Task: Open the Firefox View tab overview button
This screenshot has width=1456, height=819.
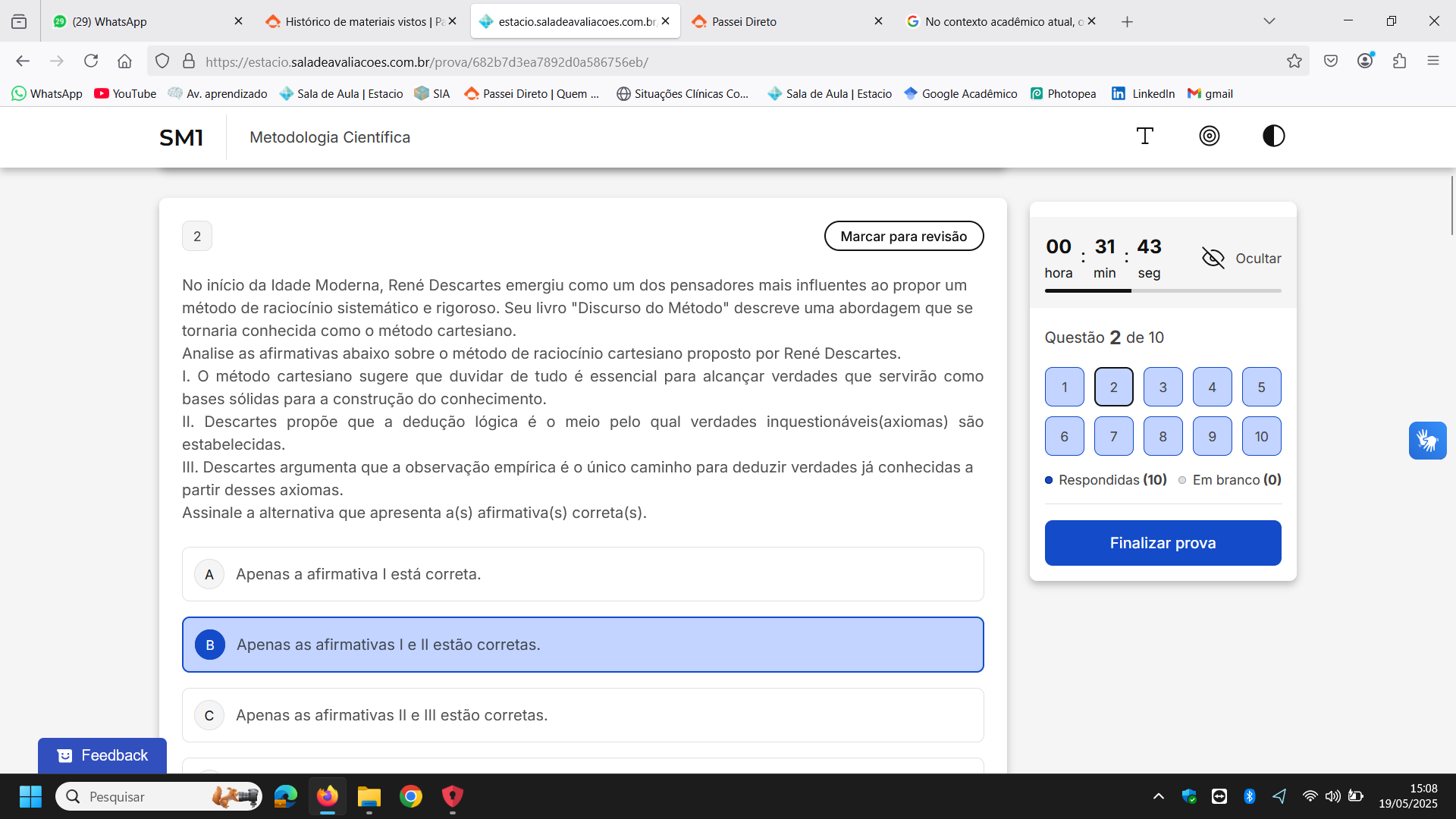Action: [x=19, y=21]
